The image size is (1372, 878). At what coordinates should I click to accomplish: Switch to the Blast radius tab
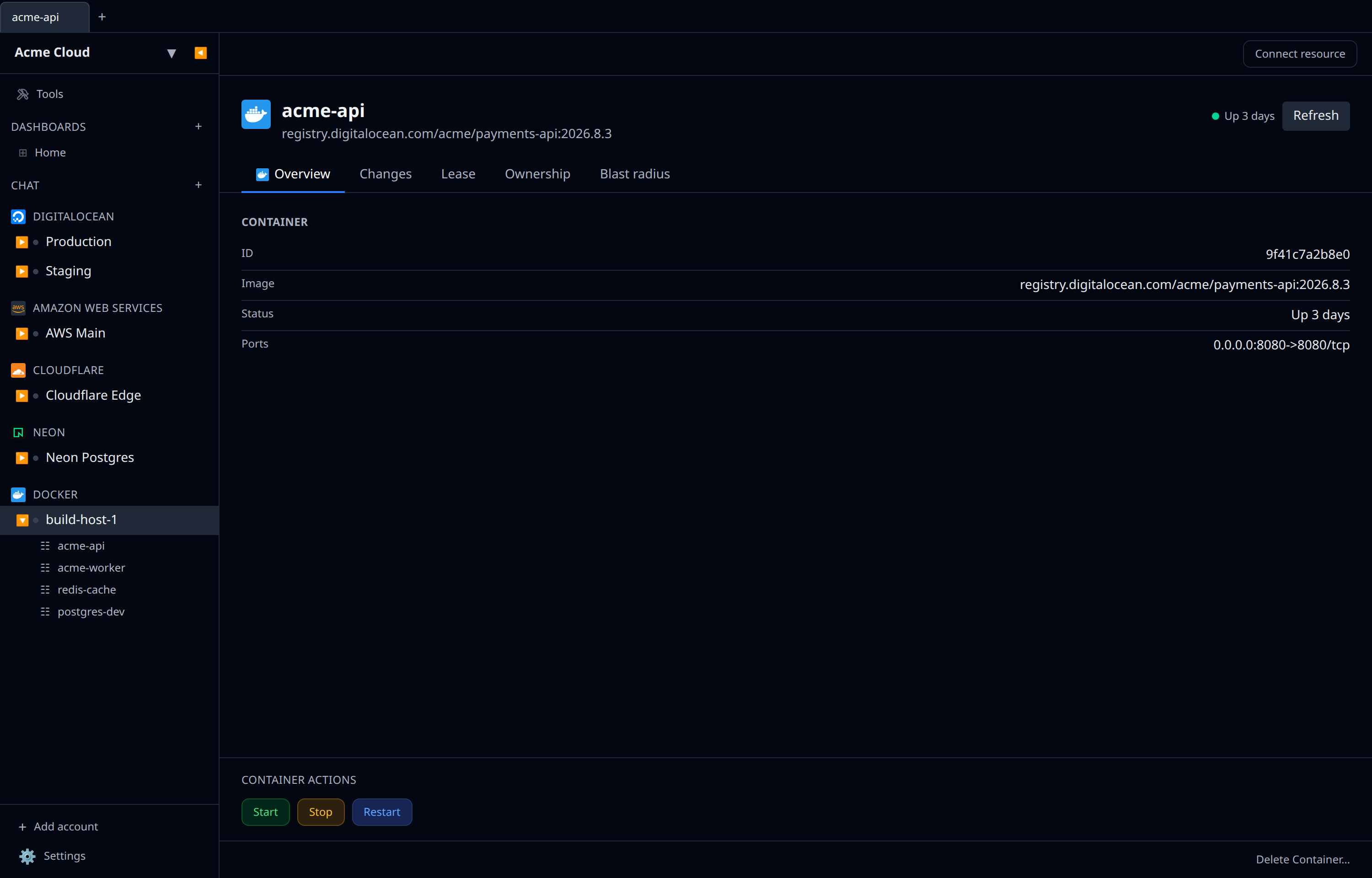click(x=635, y=175)
